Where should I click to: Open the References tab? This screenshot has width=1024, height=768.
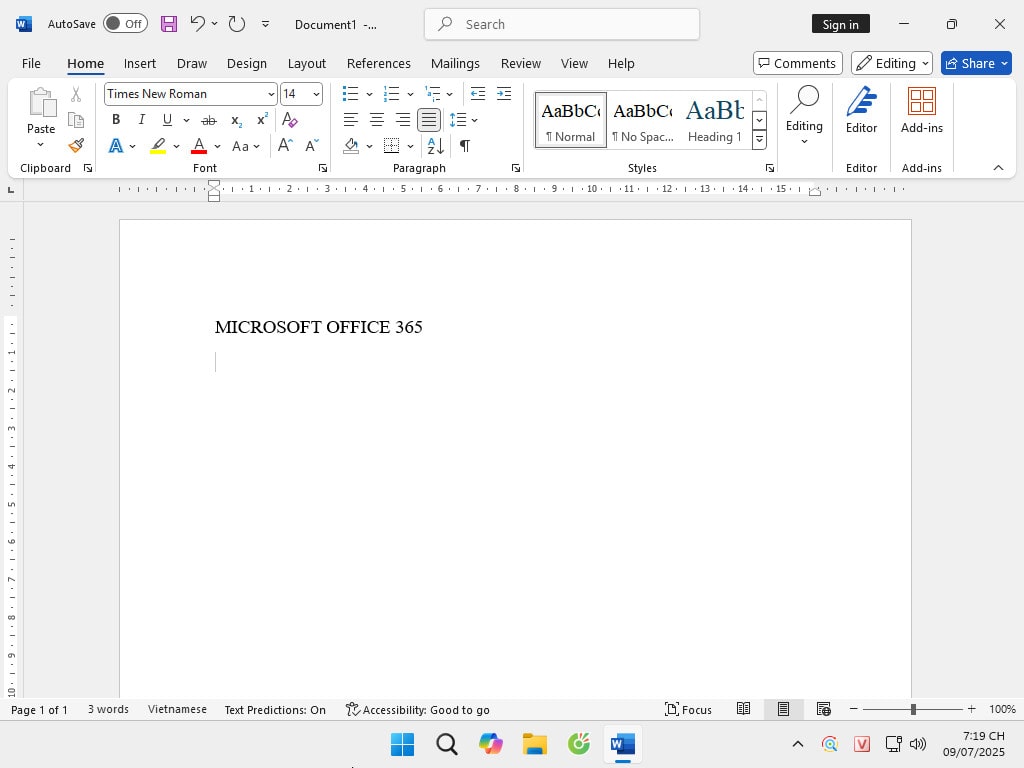coord(378,63)
